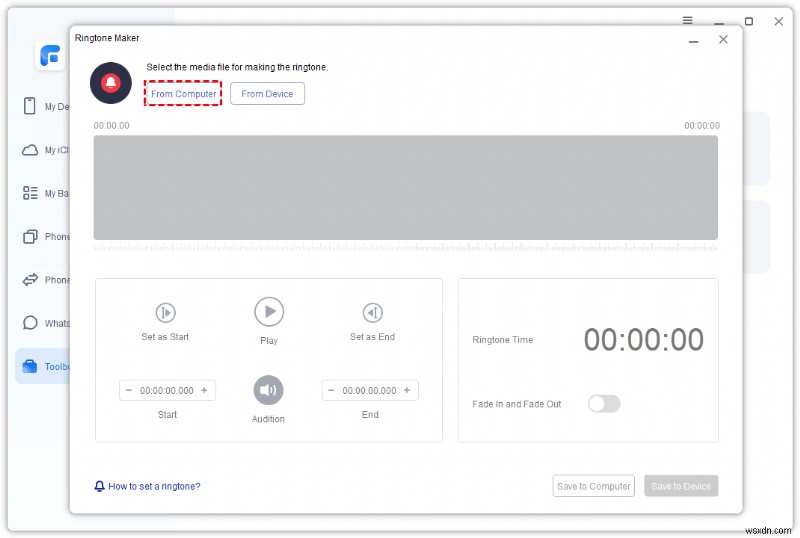Open the My Backup list icon
Screen dimensions: 800x538
click(30, 193)
